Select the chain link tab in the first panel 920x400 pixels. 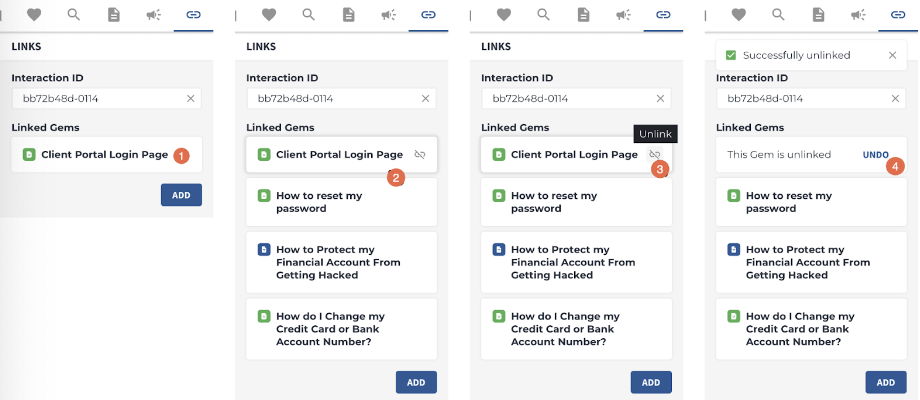(193, 15)
